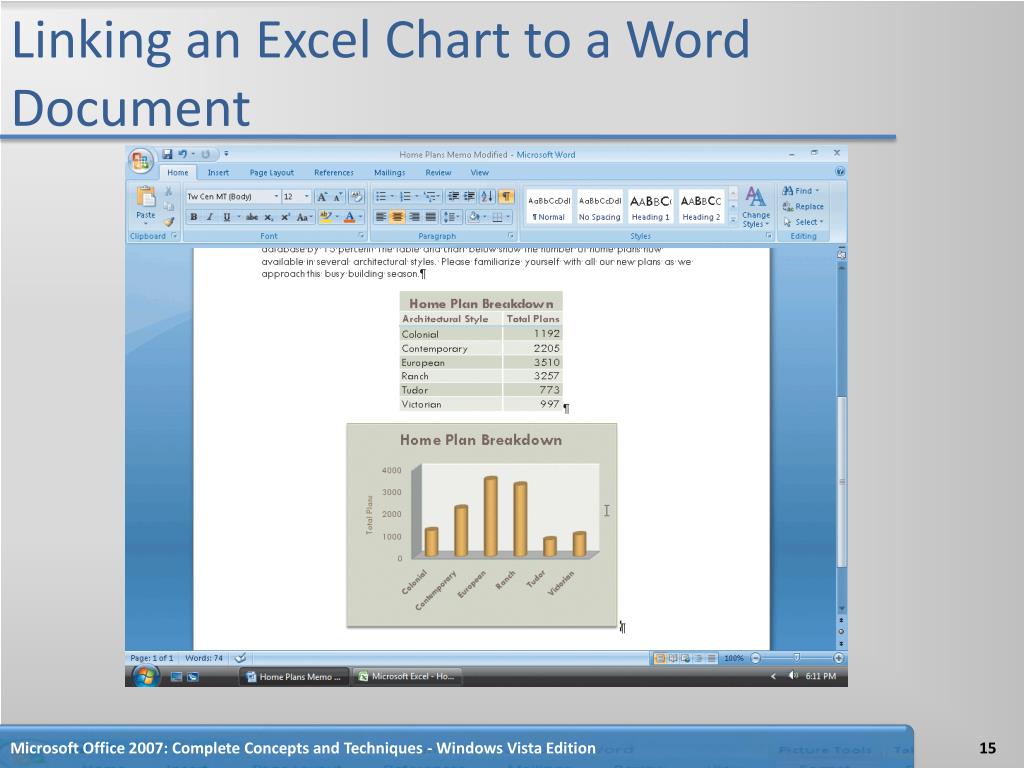Apply the Heading 2 style
This screenshot has width=1024, height=768.
[x=701, y=208]
